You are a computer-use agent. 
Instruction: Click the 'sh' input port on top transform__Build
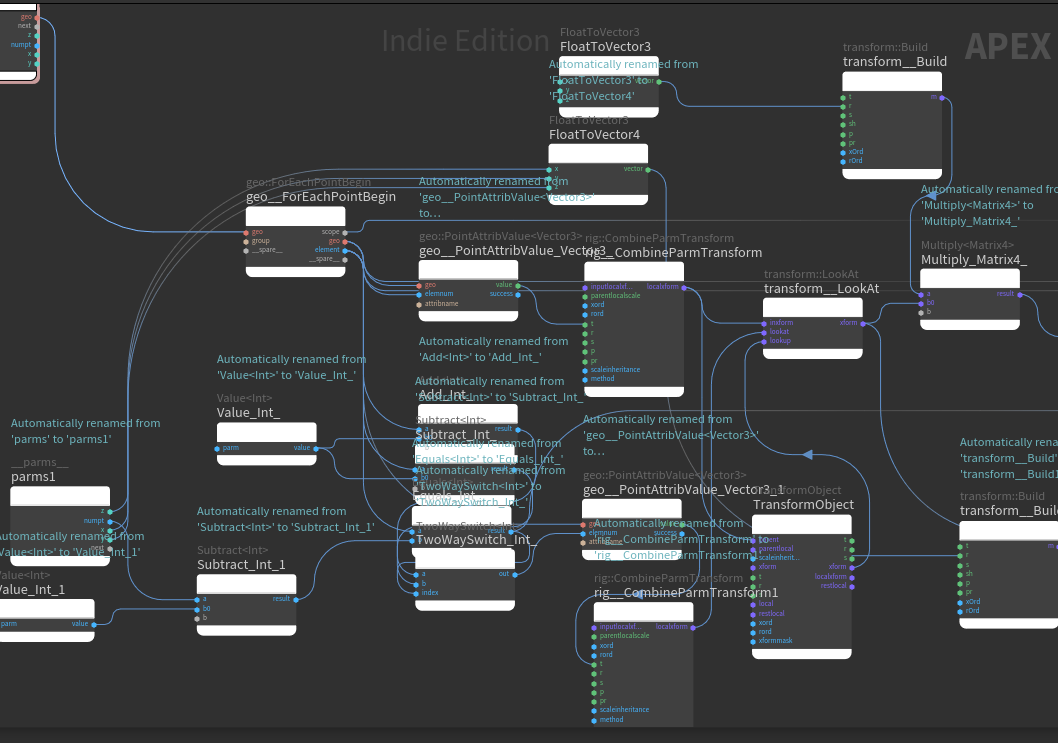pyautogui.click(x=843, y=124)
